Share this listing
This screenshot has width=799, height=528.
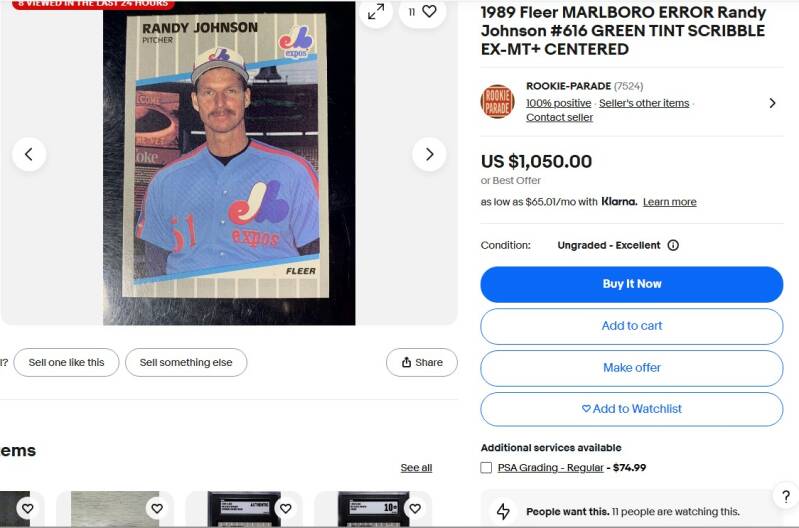[x=421, y=362]
